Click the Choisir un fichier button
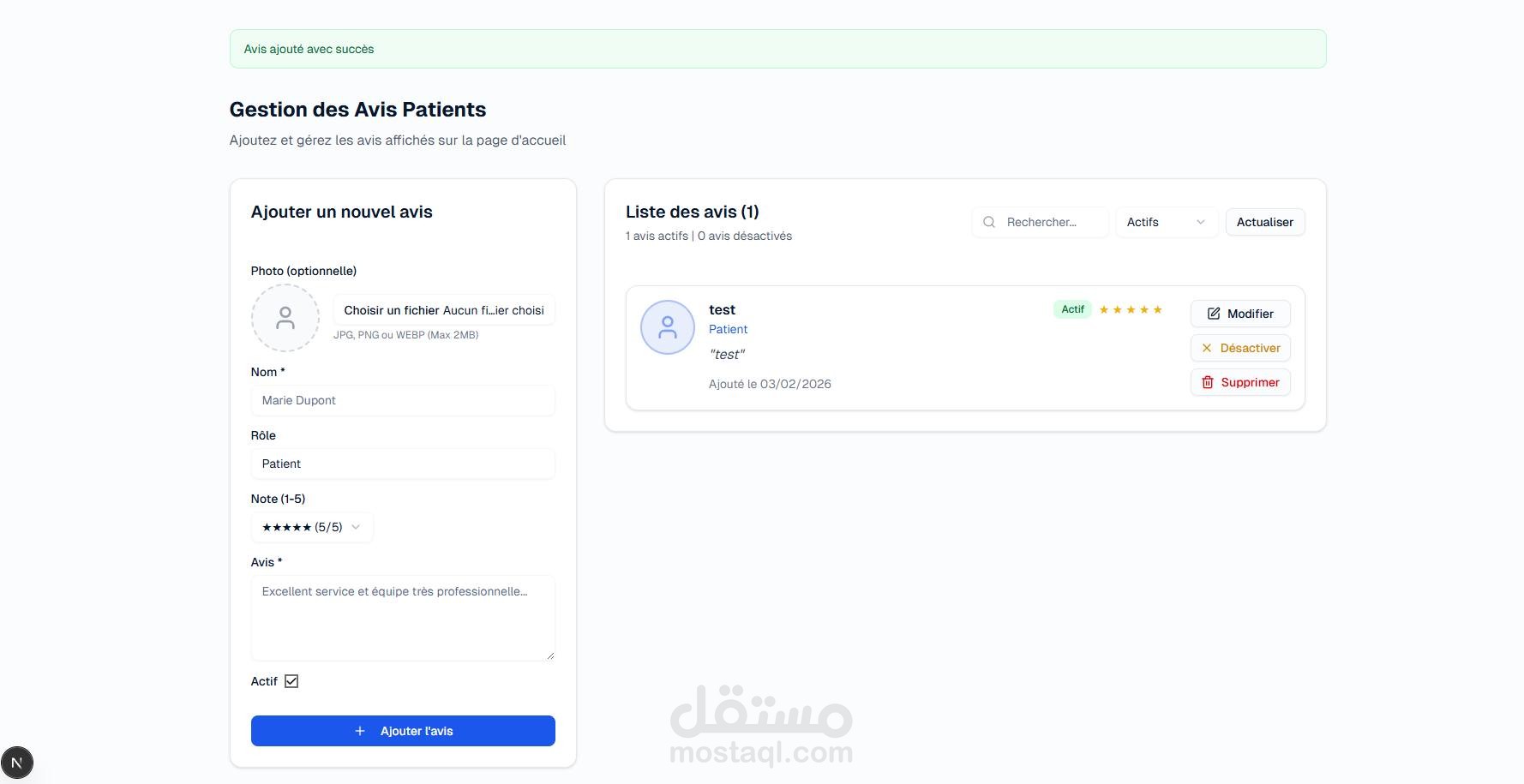1524x784 pixels. coord(392,310)
